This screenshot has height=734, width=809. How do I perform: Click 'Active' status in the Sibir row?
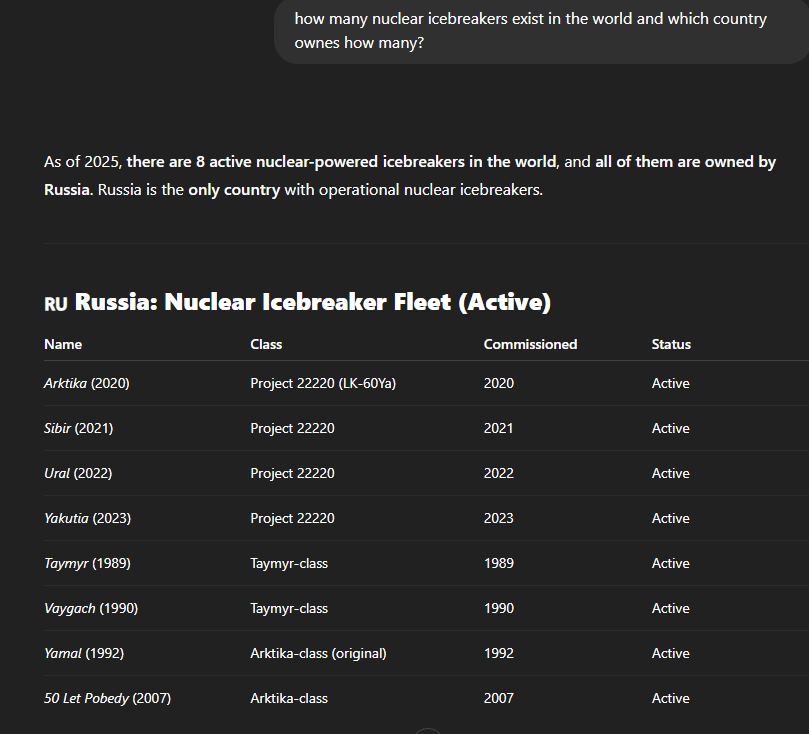(671, 428)
